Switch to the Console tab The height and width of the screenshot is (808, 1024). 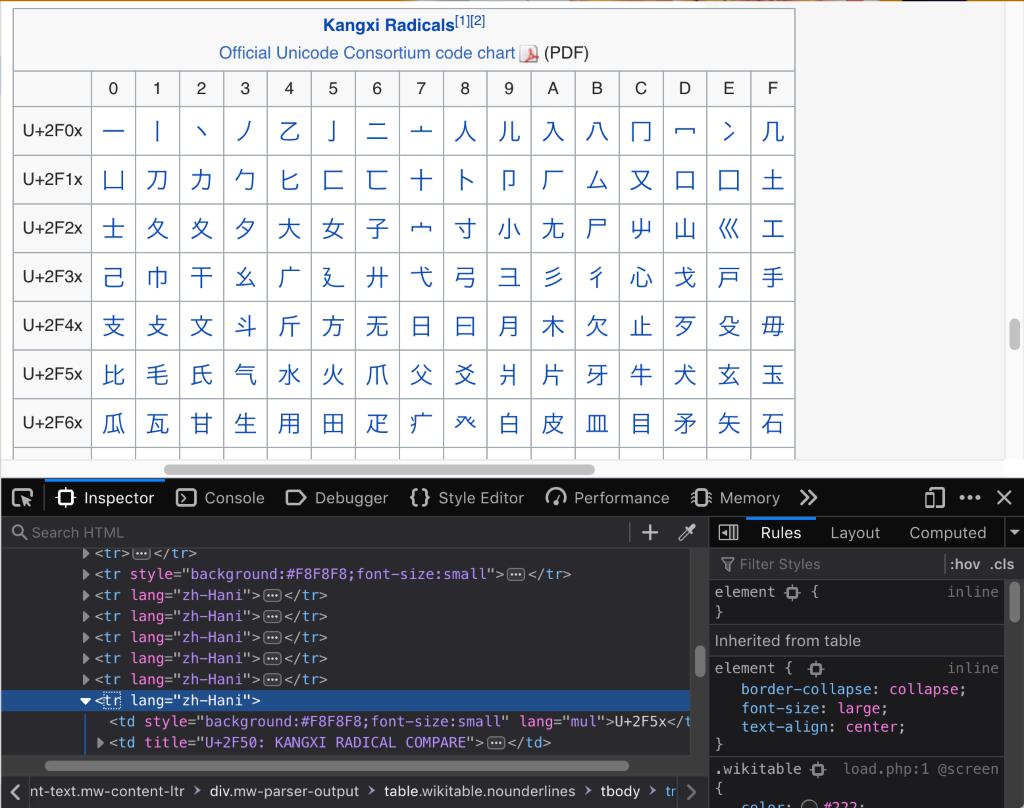tap(220, 498)
